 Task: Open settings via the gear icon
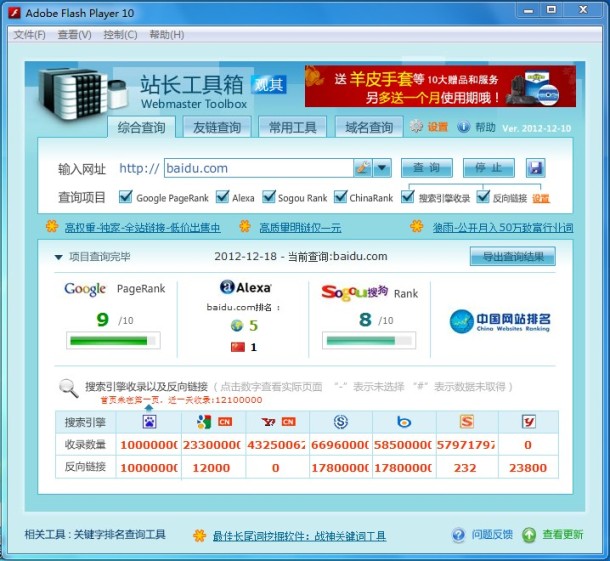click(416, 126)
